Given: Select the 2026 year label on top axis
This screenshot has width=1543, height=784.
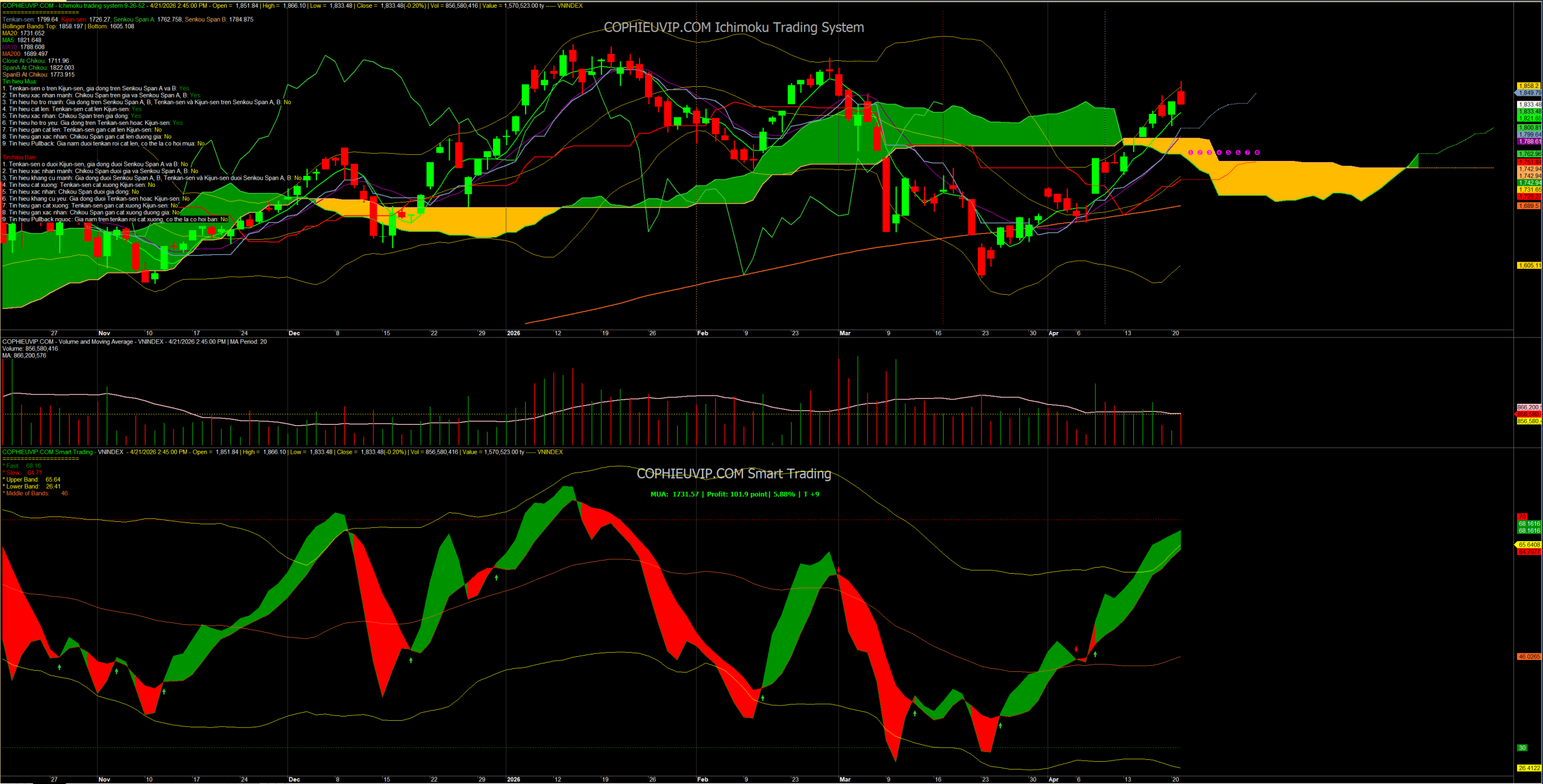Looking at the screenshot, I should 514,333.
